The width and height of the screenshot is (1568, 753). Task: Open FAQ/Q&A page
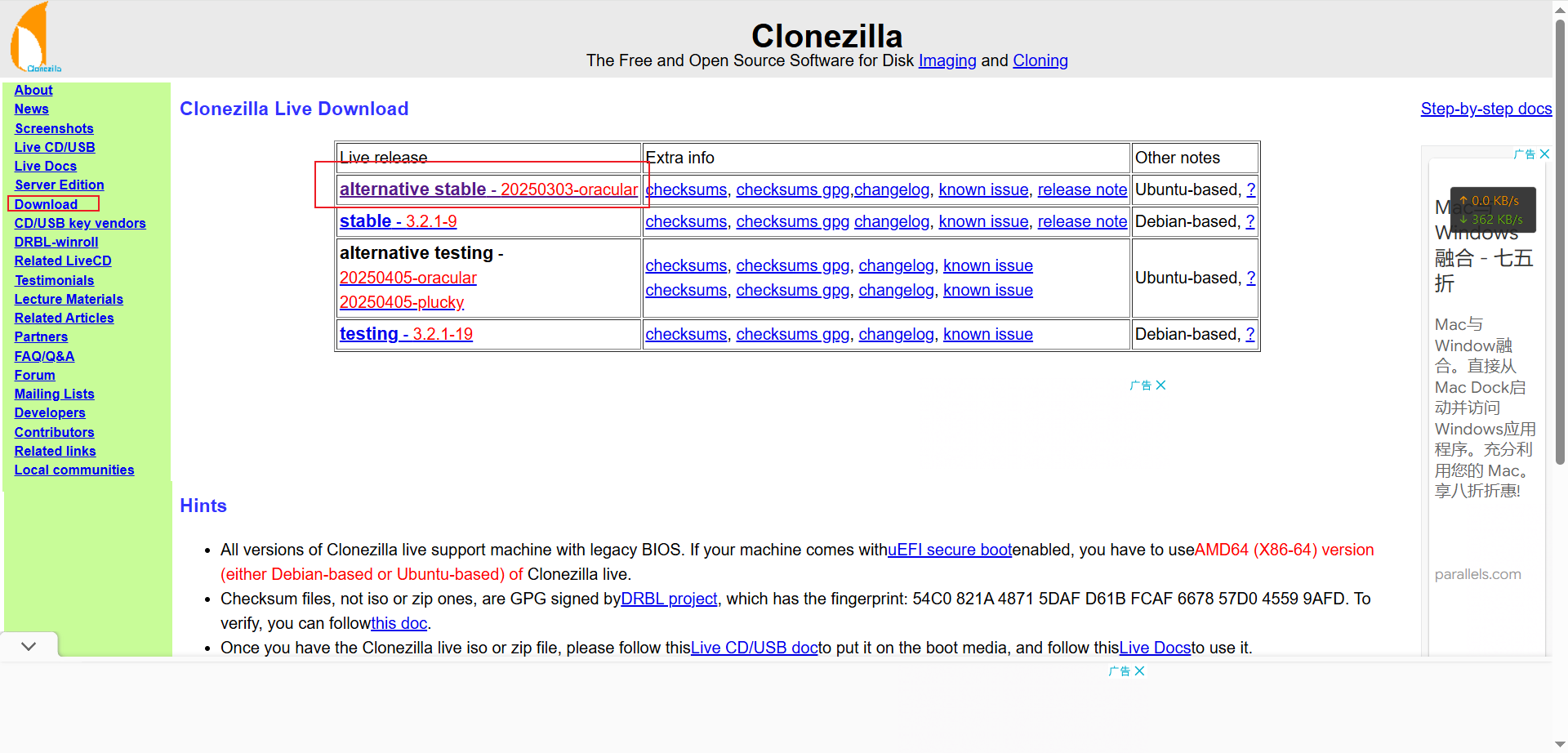[x=44, y=356]
